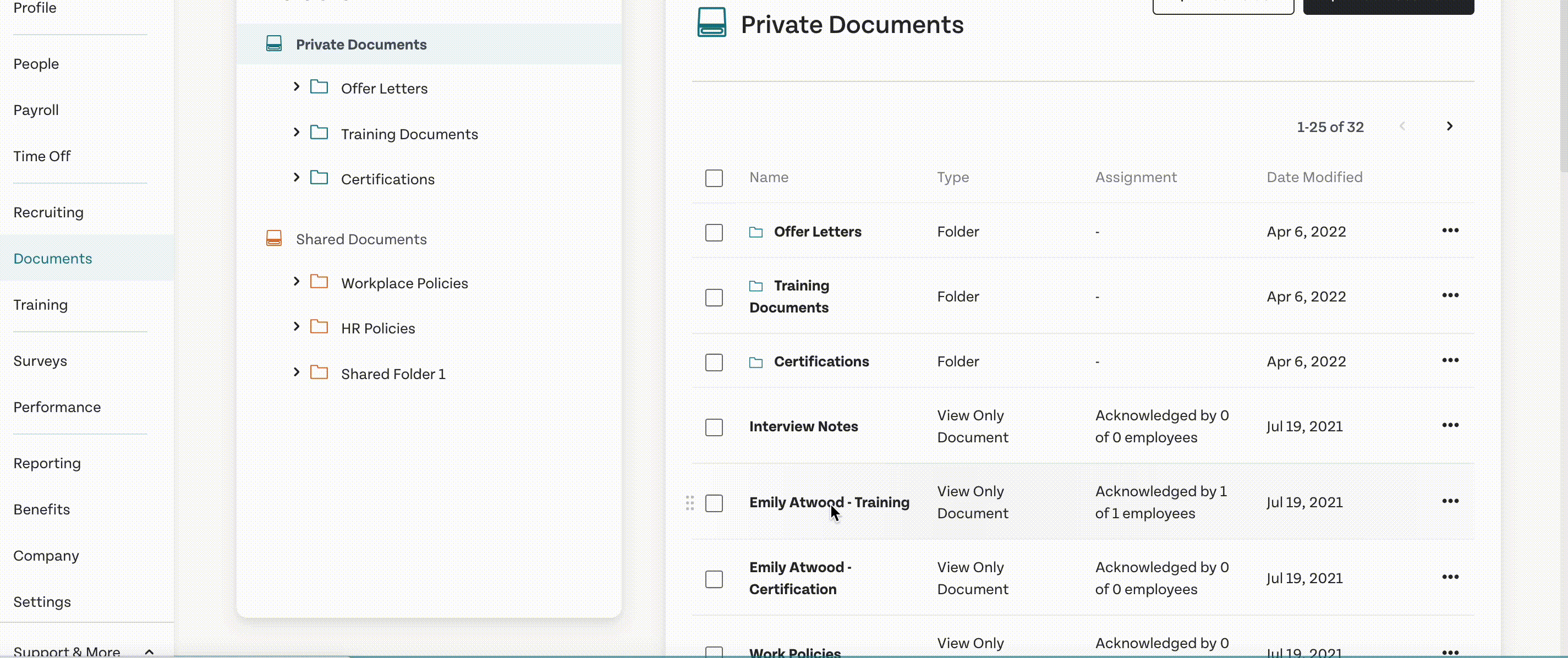Expand the Offer Letters tree folder
Viewport: 1568px width, 658px height.
pos(297,86)
